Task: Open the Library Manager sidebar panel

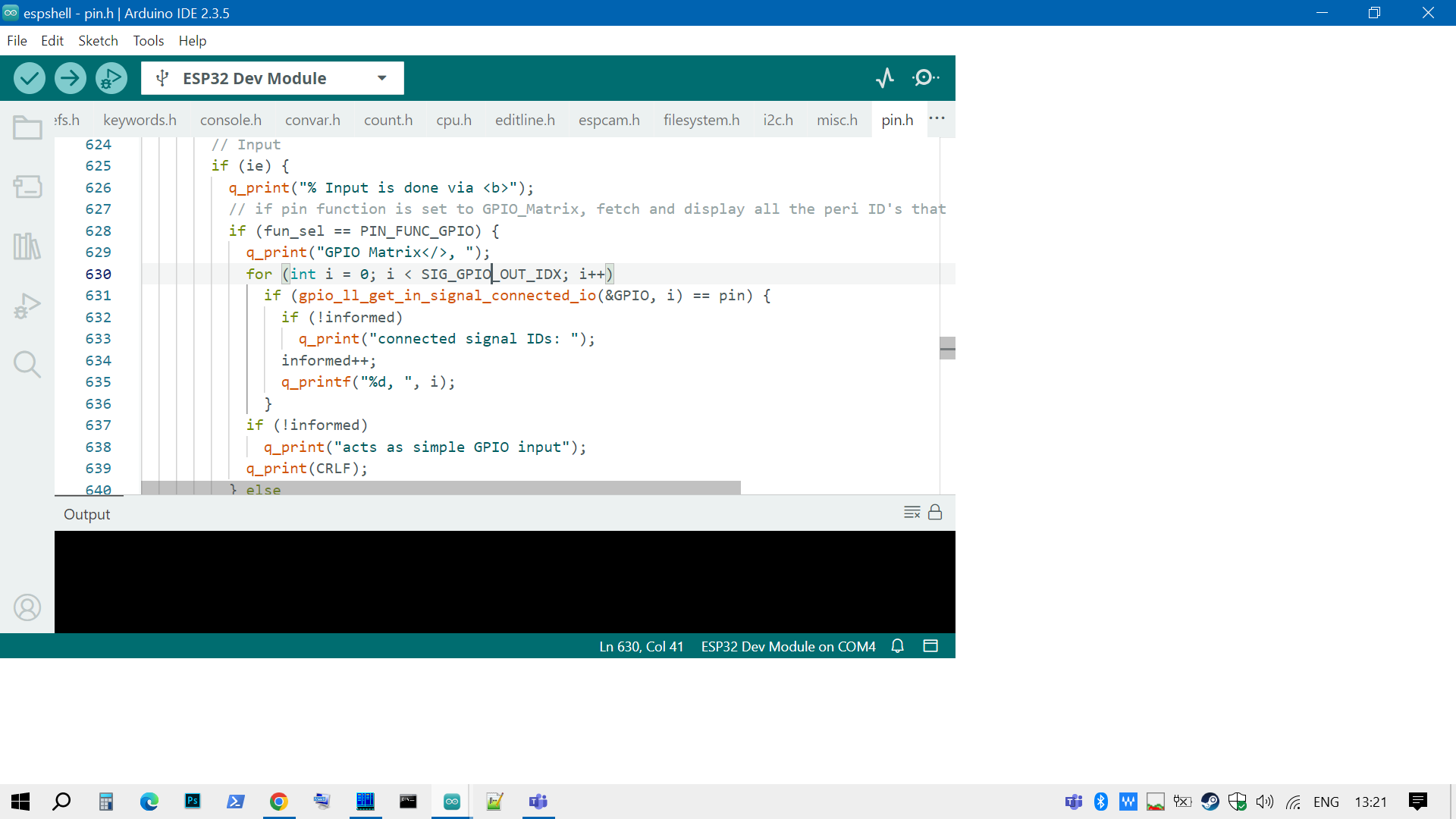Action: click(27, 246)
